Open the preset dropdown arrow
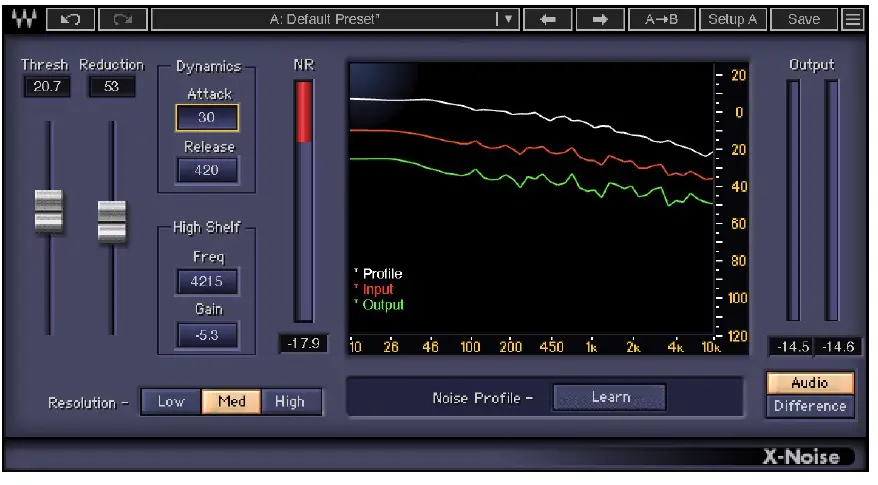Viewport: 878px width, 485px height. (508, 19)
